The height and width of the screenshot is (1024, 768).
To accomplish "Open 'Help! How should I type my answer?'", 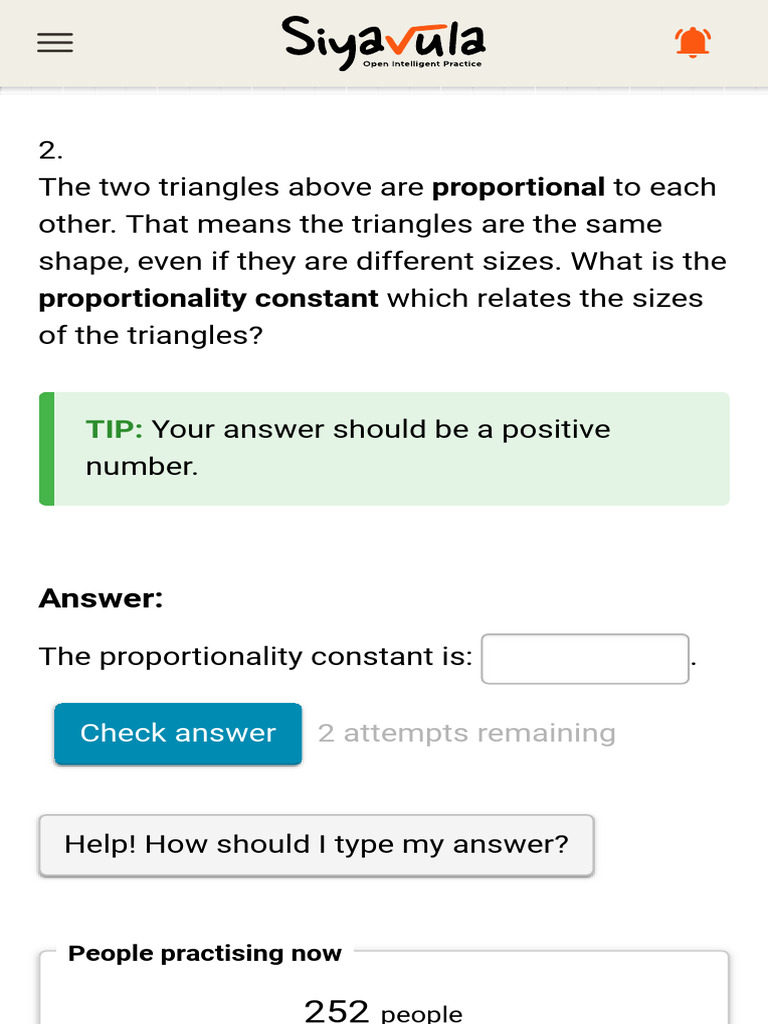I will 316,845.
